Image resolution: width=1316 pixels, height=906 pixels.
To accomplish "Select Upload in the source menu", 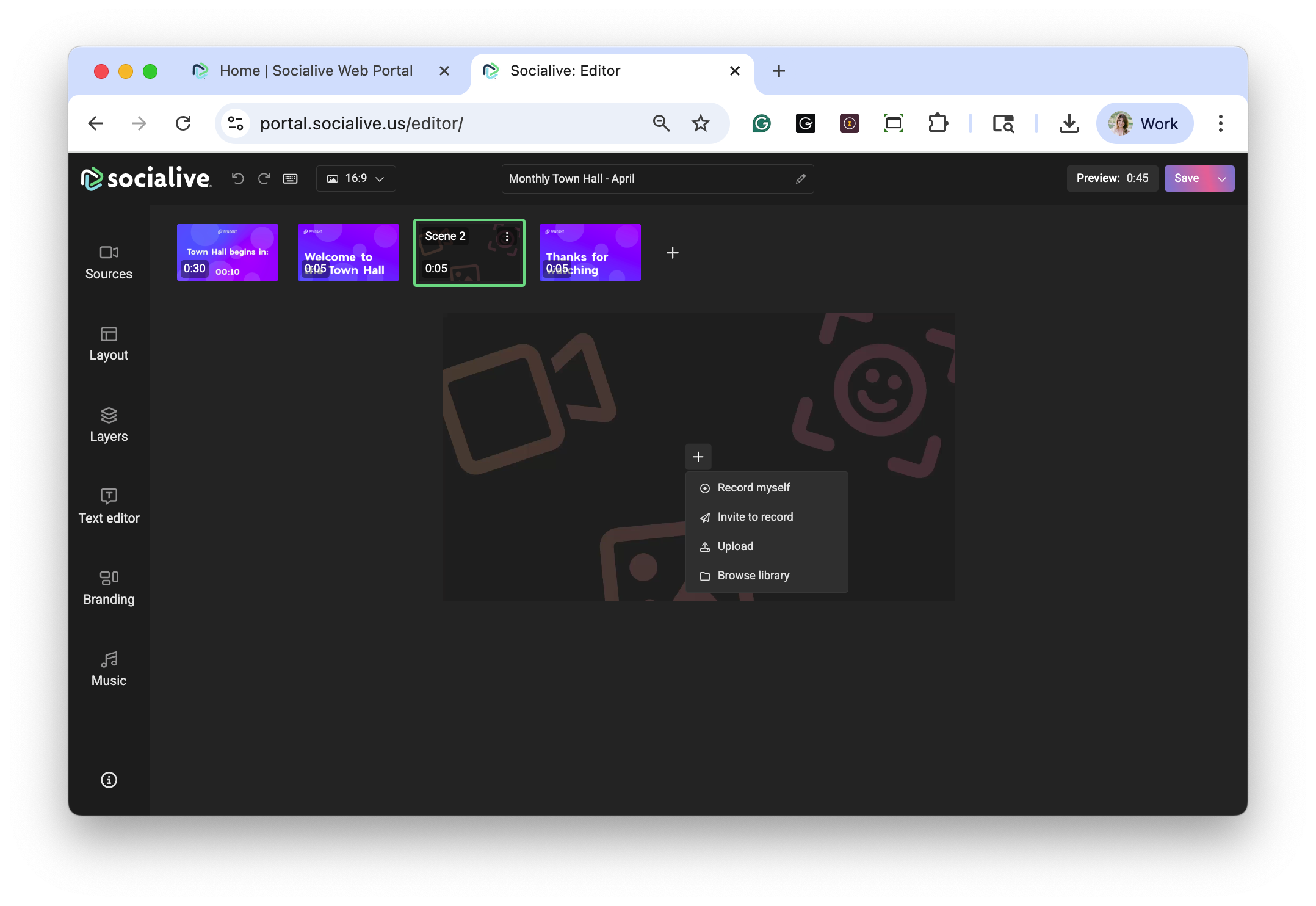I will [735, 546].
